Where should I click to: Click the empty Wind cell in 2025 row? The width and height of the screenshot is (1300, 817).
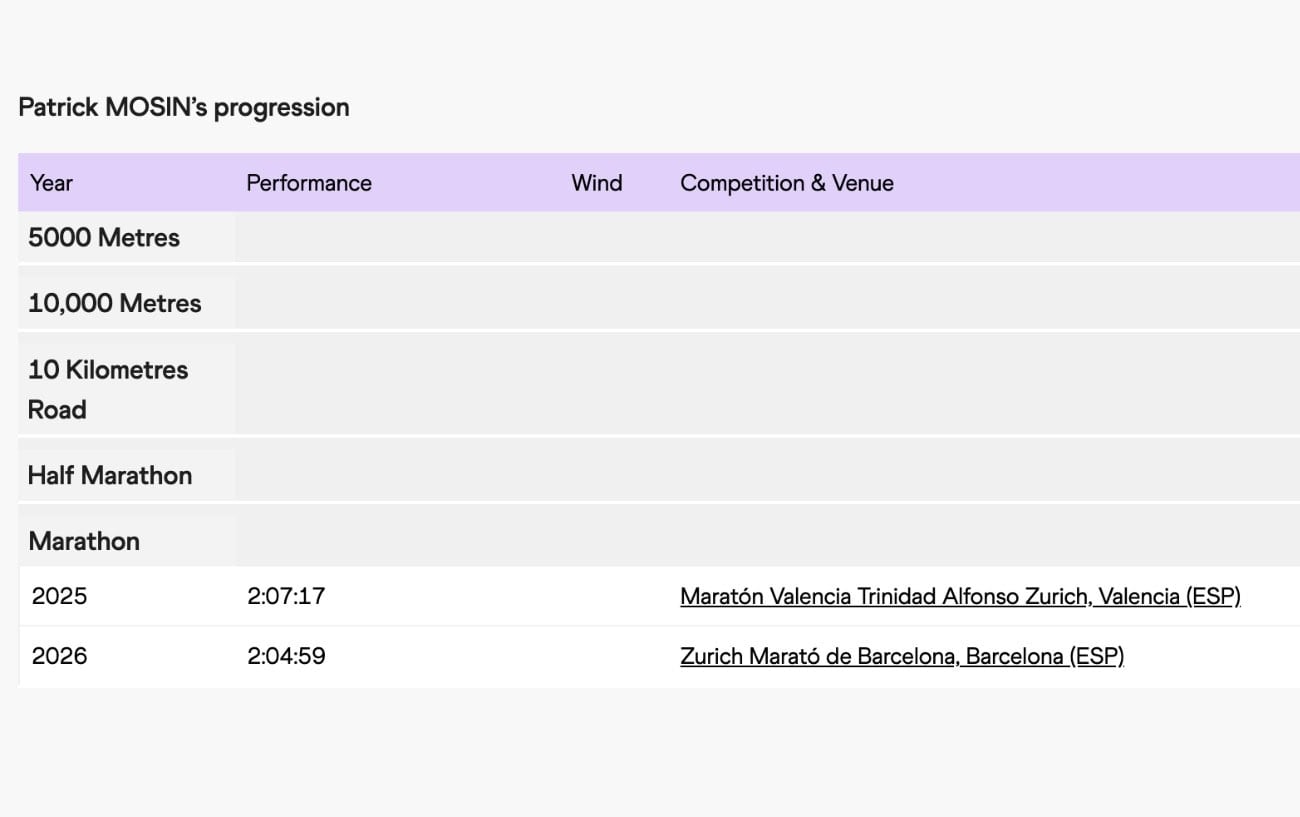[x=597, y=597]
